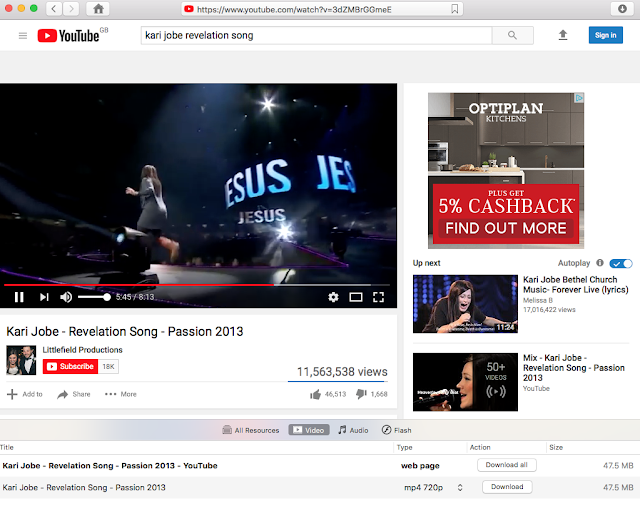Mute the video volume speaker icon
Image resolution: width=640 pixels, height=506 pixels.
pos(66,297)
